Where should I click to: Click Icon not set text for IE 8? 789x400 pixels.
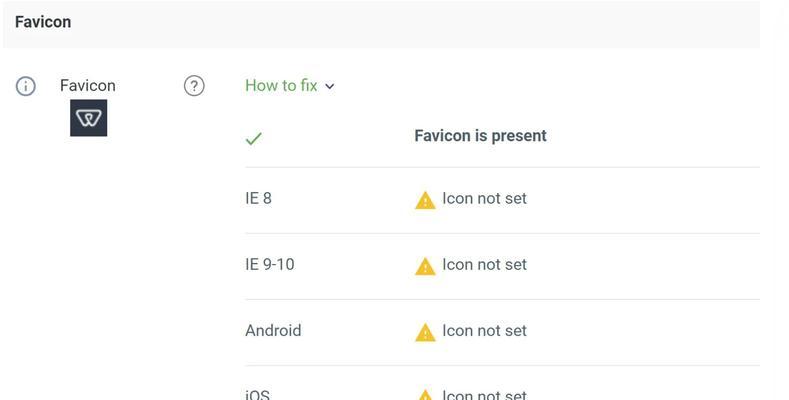point(485,198)
